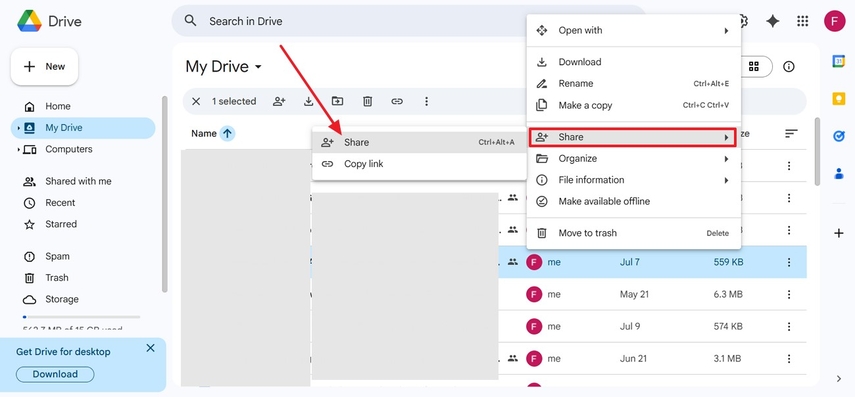Expand the Computers tree arrow
This screenshot has height=397, width=855.
point(19,149)
